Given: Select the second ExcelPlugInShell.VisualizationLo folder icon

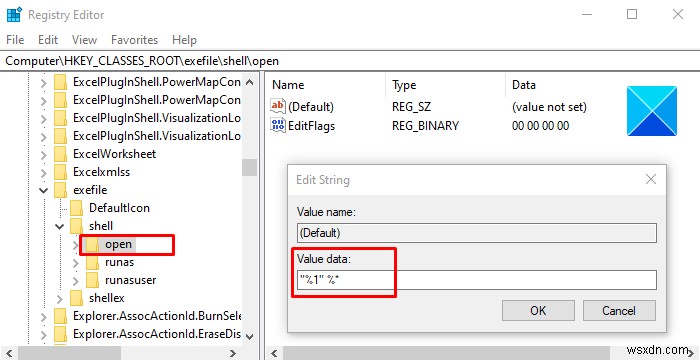Looking at the screenshot, I should 60,136.
